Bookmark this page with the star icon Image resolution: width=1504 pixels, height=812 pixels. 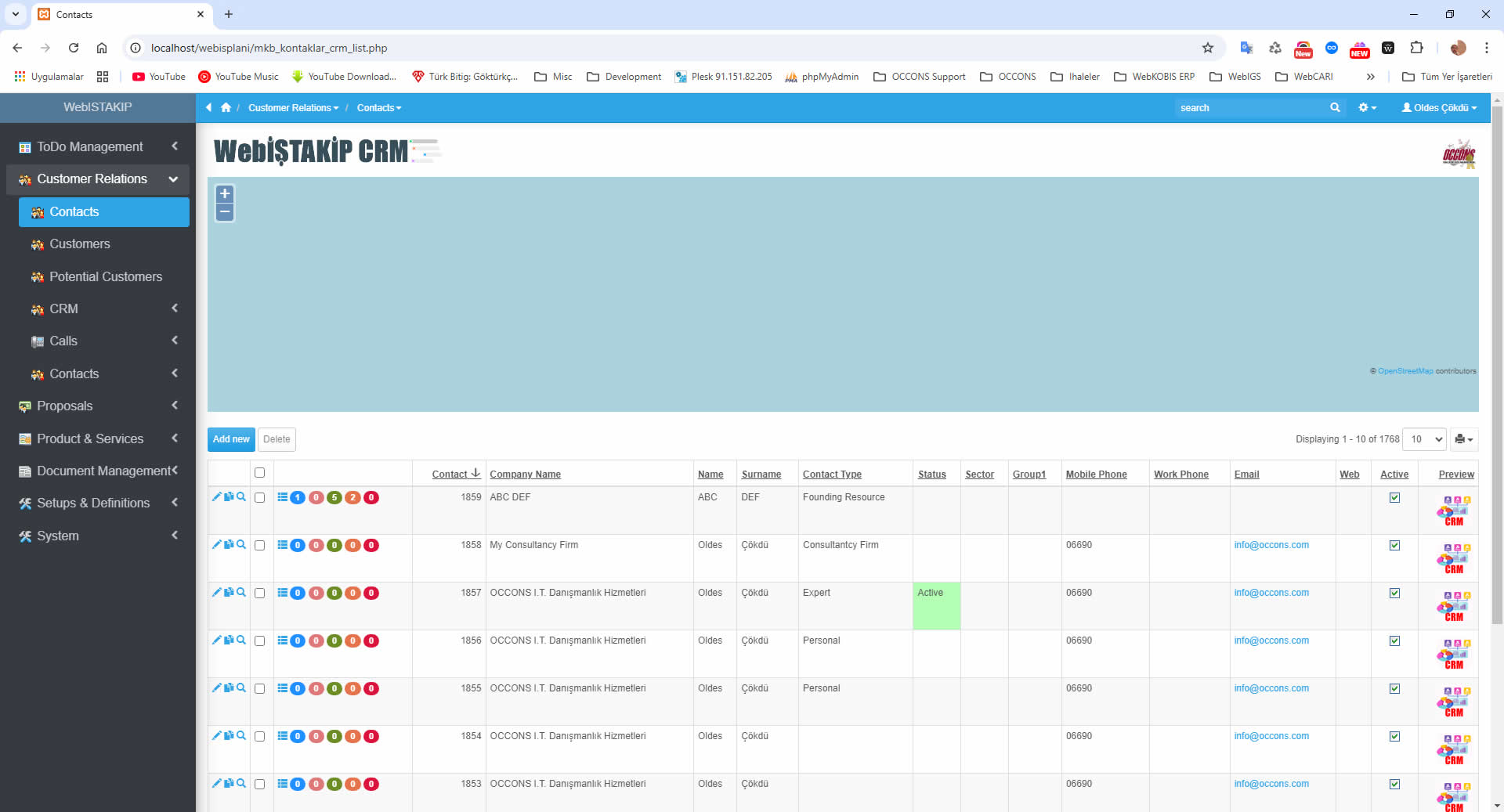[1208, 48]
